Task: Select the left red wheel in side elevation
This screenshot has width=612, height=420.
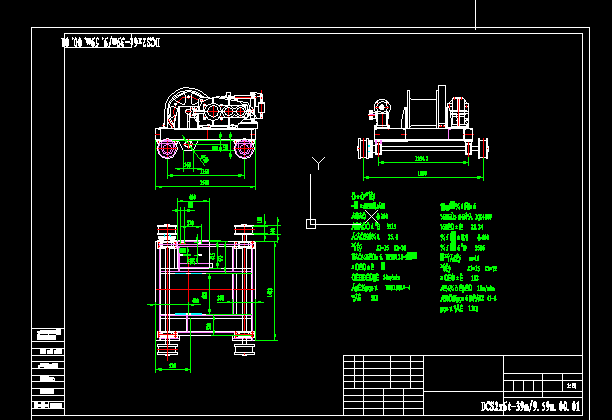Action: tap(166, 149)
